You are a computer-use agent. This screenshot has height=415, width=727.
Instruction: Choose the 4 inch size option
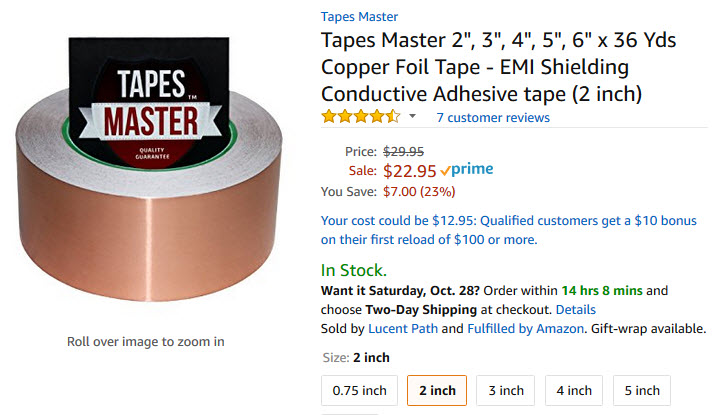(x=574, y=390)
